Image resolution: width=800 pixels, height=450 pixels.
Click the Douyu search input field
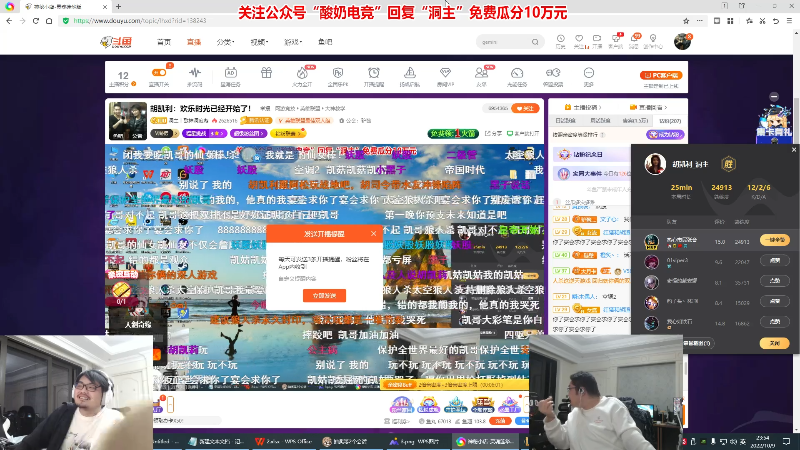(504, 42)
